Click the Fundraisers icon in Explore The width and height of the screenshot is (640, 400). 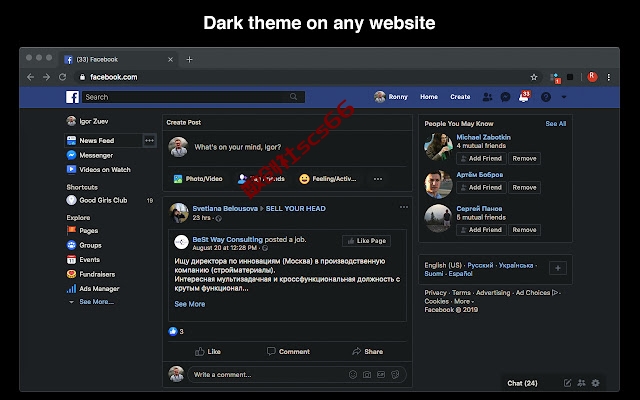click(71, 274)
